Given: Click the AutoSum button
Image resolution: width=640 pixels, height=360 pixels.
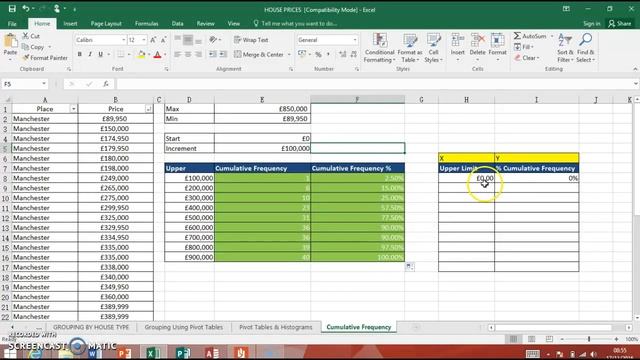Looking at the screenshot, I should (530, 36).
